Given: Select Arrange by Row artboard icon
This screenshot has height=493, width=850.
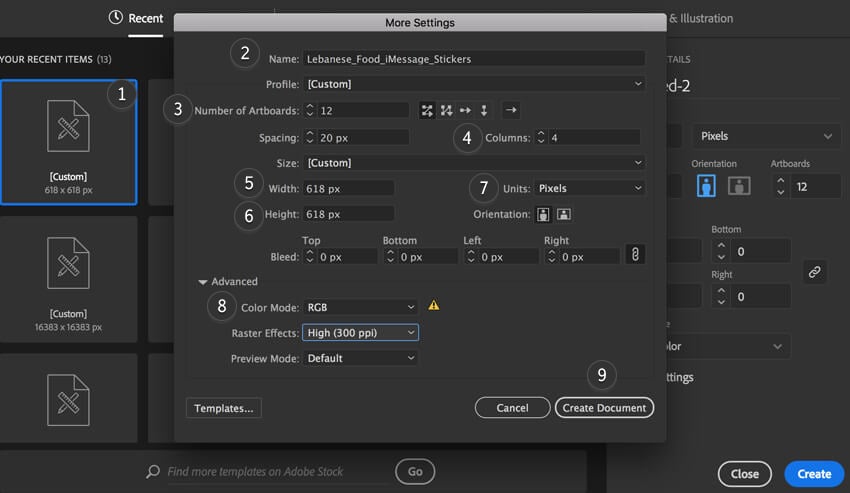Looking at the screenshot, I should click(x=465, y=111).
